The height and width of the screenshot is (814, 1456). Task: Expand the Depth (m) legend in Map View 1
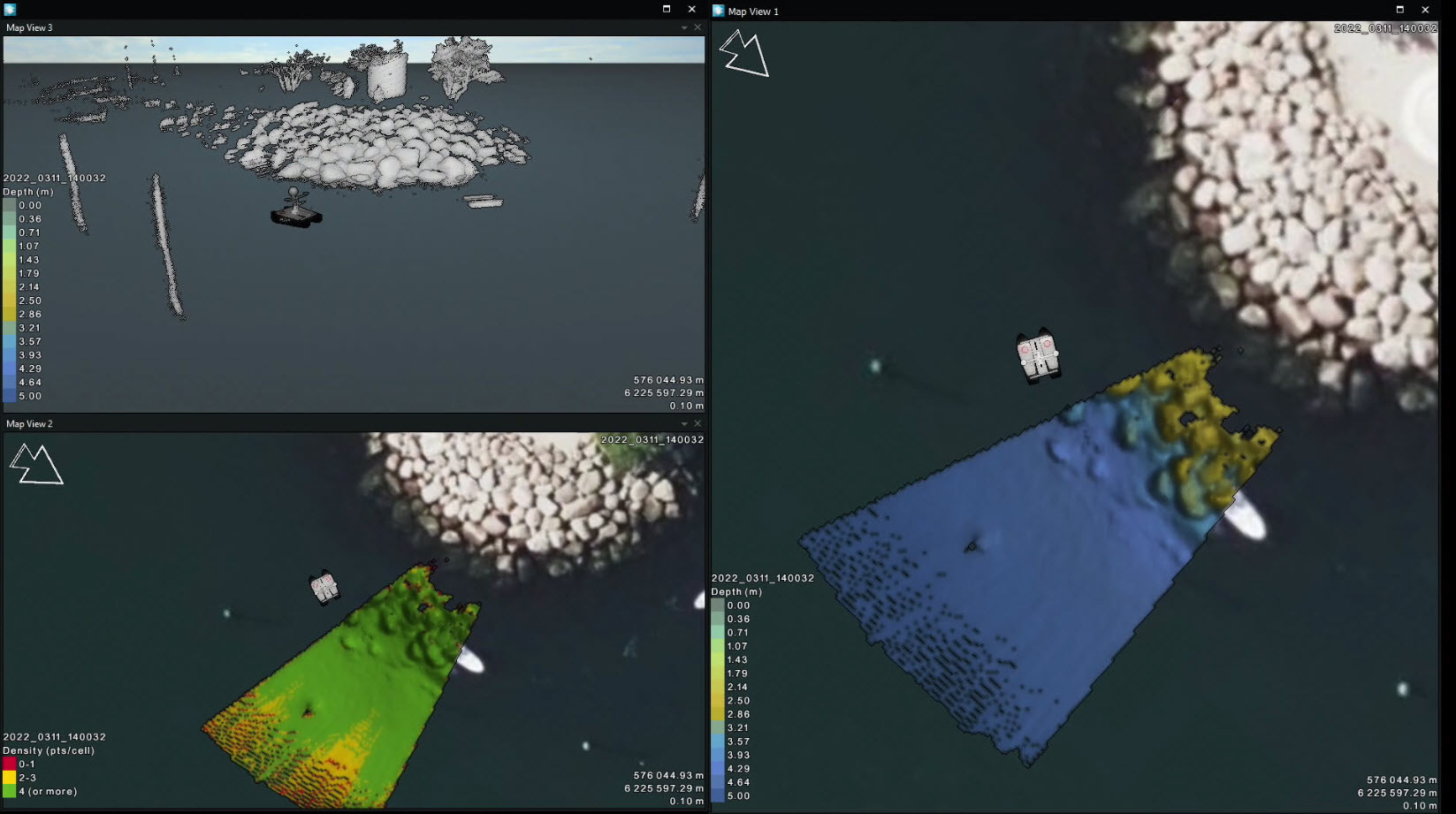tap(736, 590)
